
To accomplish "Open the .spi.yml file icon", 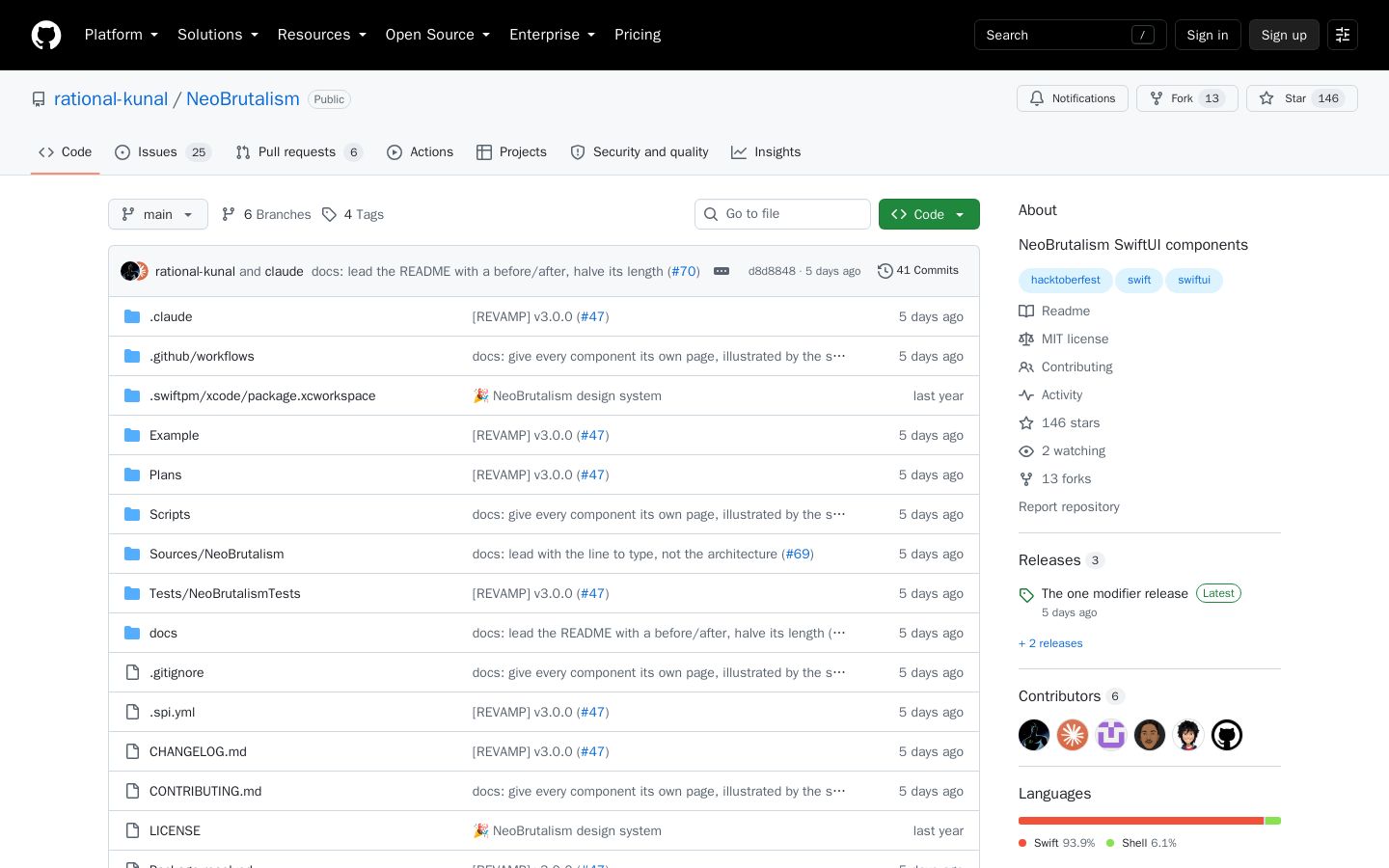I will (x=132, y=712).
